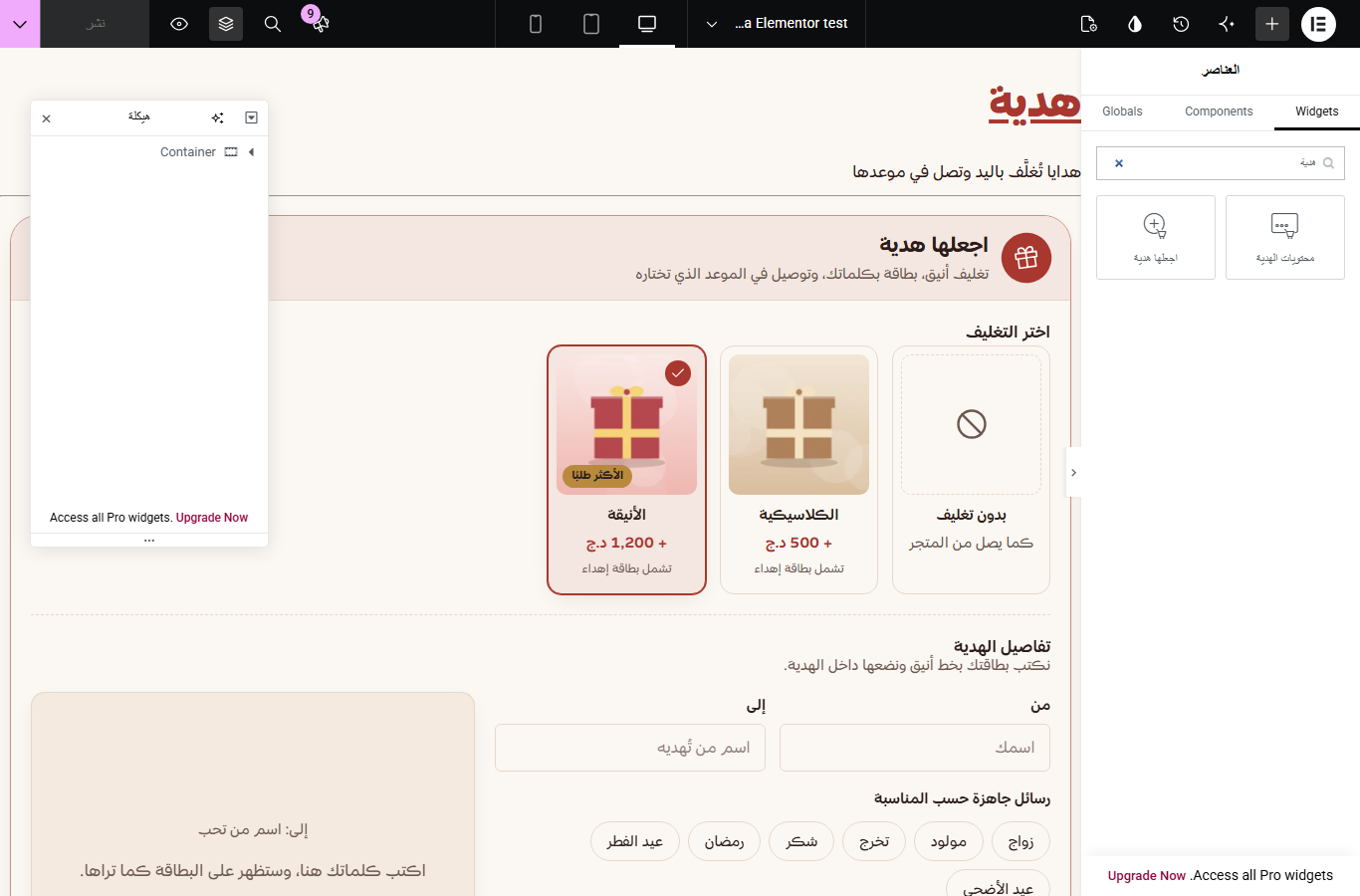Switch to the Globals tab
Screen dimensions: 1360x896
coord(1122,112)
